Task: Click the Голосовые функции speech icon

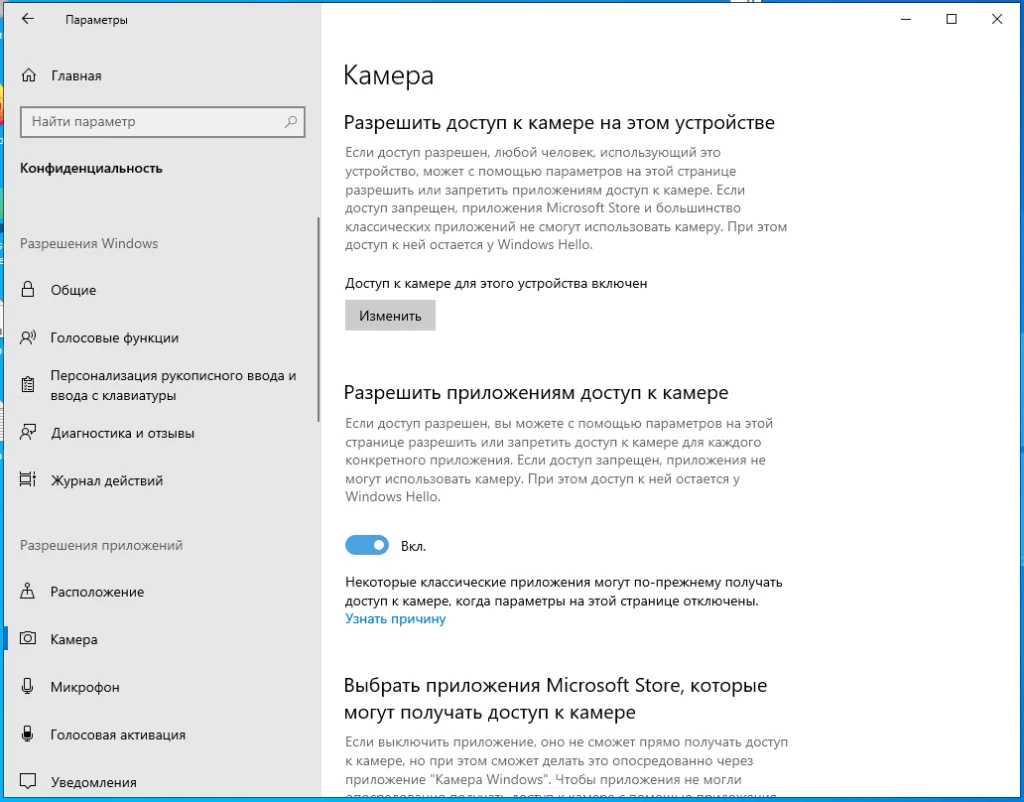Action: (29, 338)
